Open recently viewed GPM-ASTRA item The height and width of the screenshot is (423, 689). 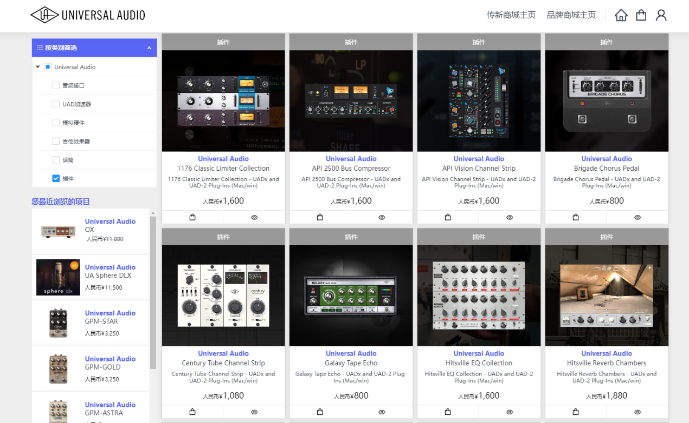click(91, 408)
